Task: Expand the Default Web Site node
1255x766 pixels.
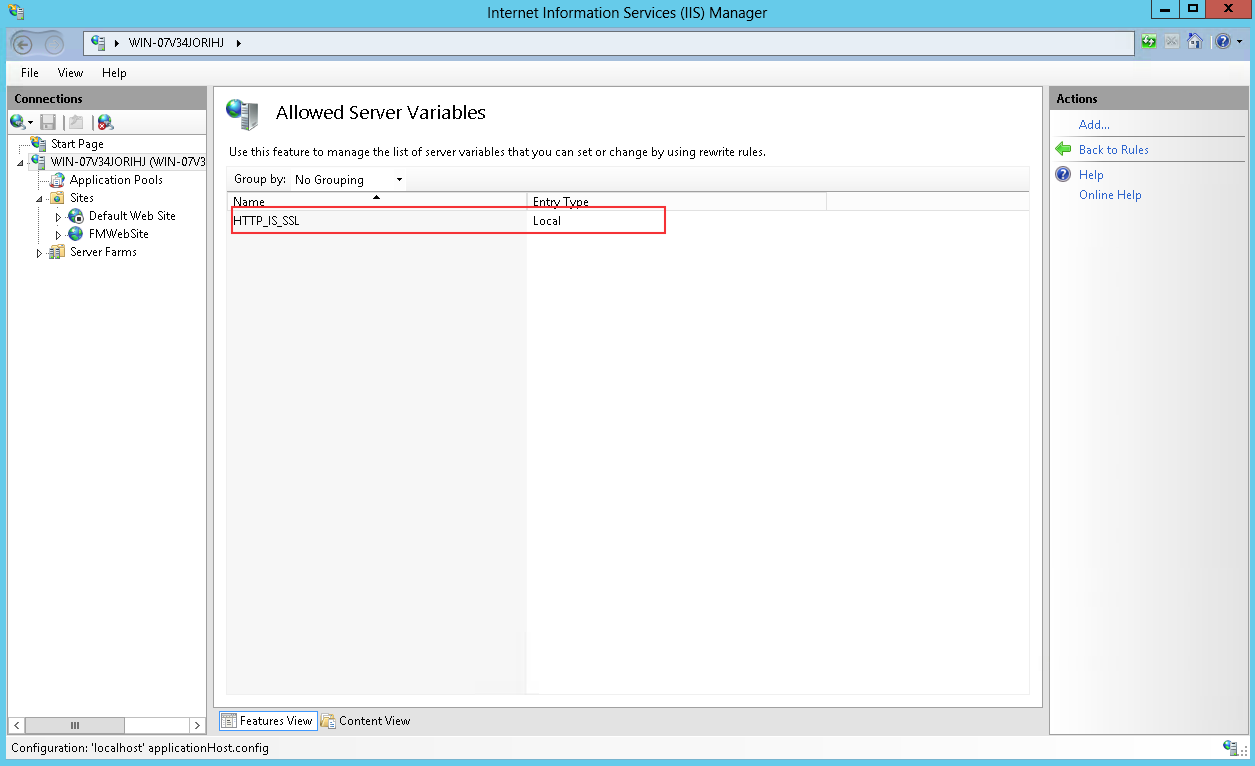Action: pos(58,217)
